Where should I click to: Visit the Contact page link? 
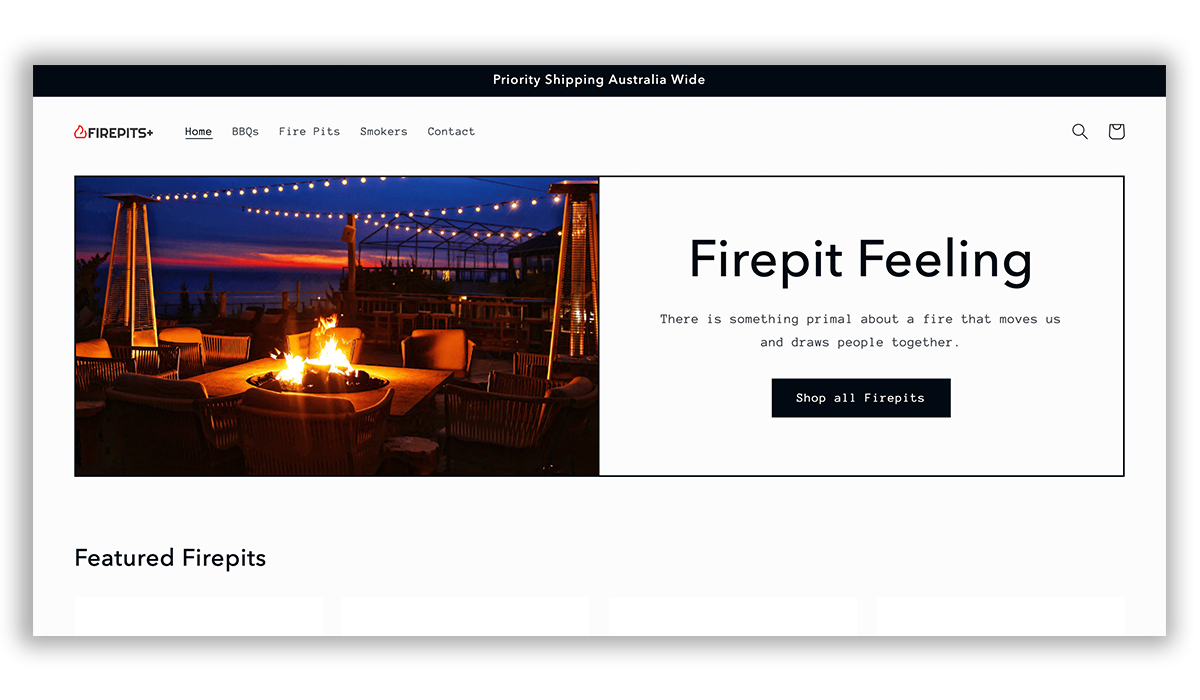click(x=451, y=132)
